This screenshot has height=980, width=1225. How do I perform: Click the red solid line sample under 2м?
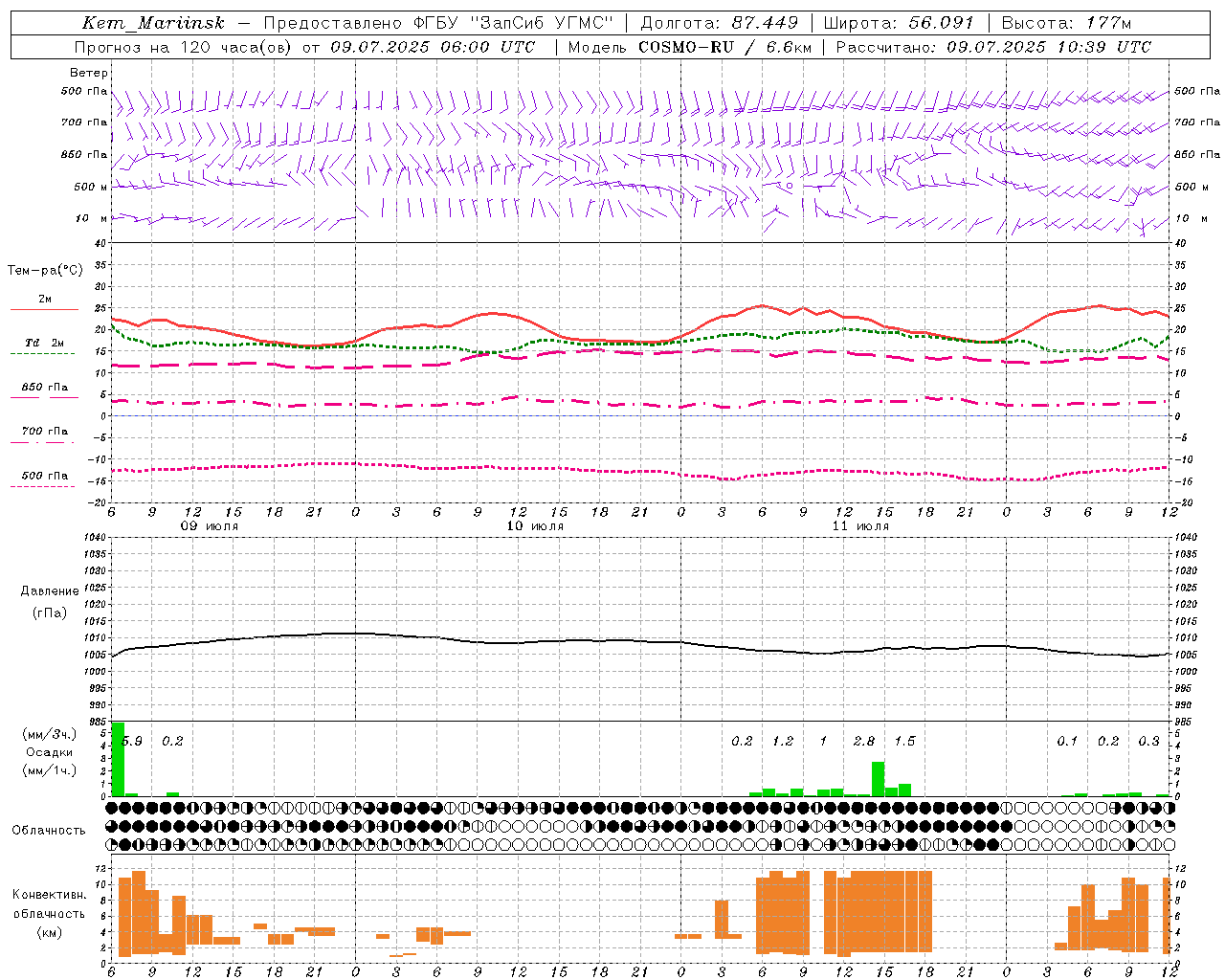[44, 310]
